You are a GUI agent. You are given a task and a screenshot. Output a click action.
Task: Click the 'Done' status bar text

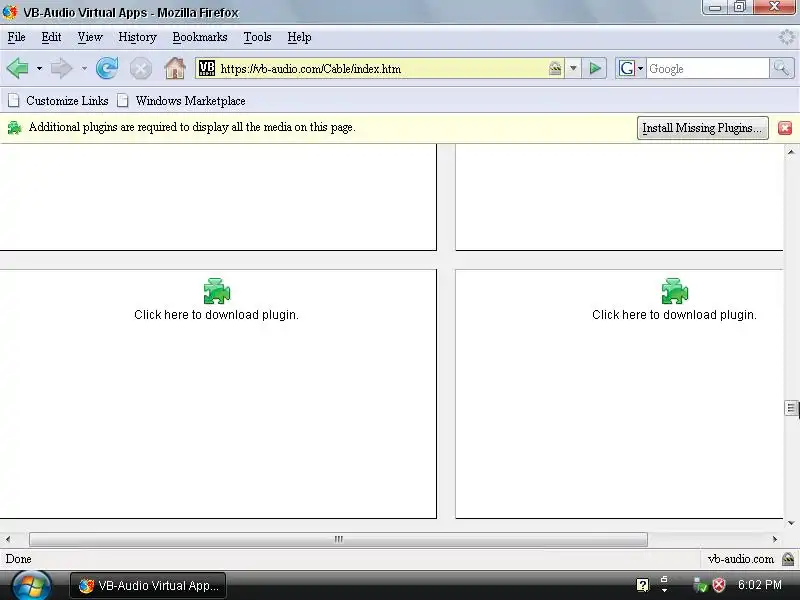click(18, 559)
